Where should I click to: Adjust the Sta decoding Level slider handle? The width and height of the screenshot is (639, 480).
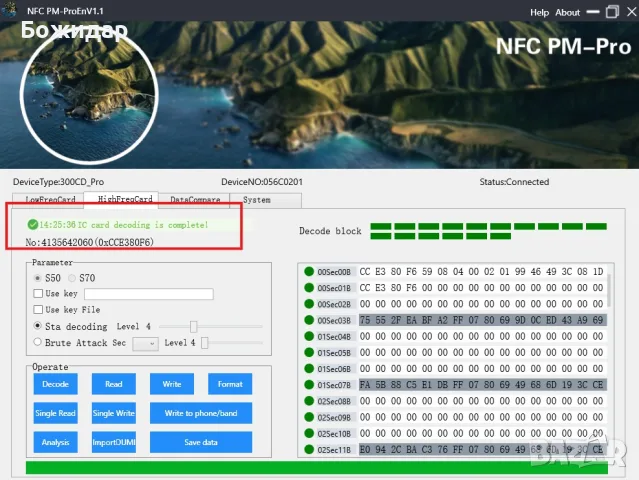[x=194, y=326]
